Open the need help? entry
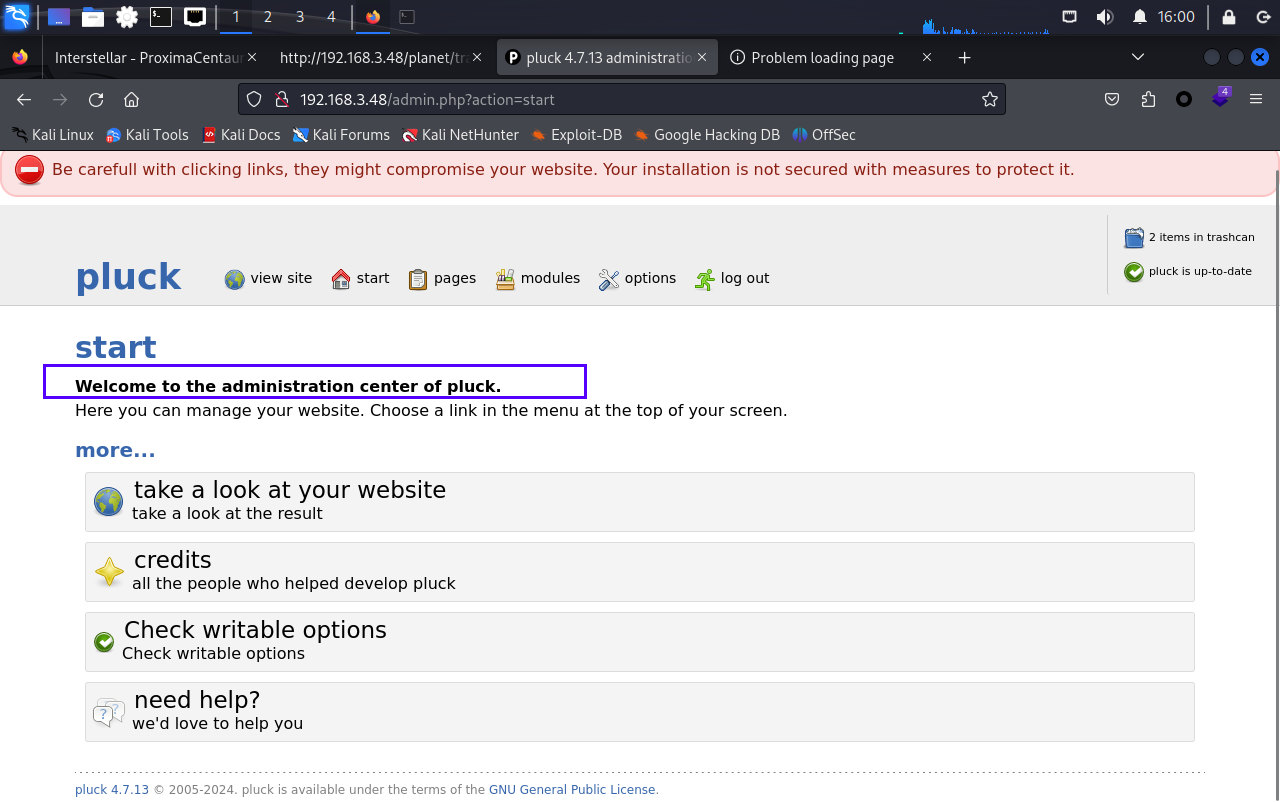This screenshot has width=1280, height=802. click(640, 712)
